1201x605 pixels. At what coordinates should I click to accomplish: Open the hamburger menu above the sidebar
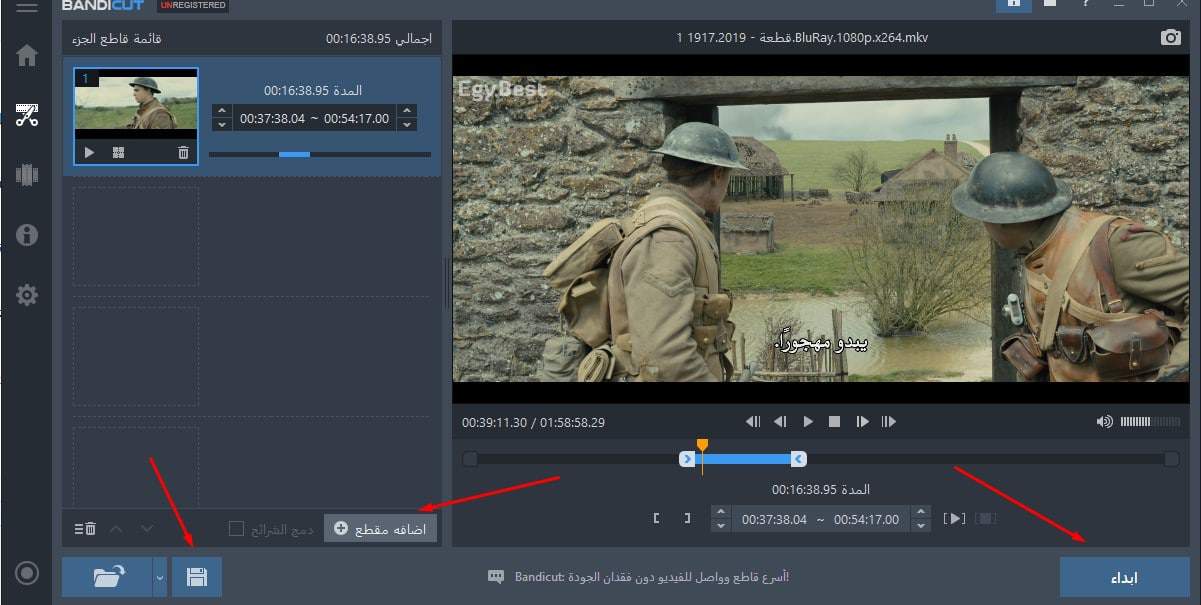coord(27,6)
